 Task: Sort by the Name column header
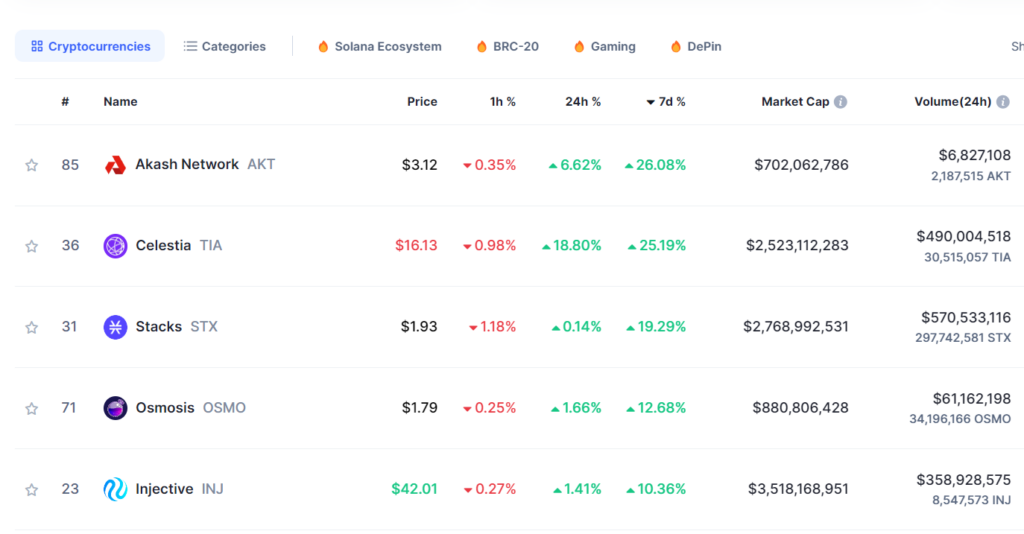point(120,102)
